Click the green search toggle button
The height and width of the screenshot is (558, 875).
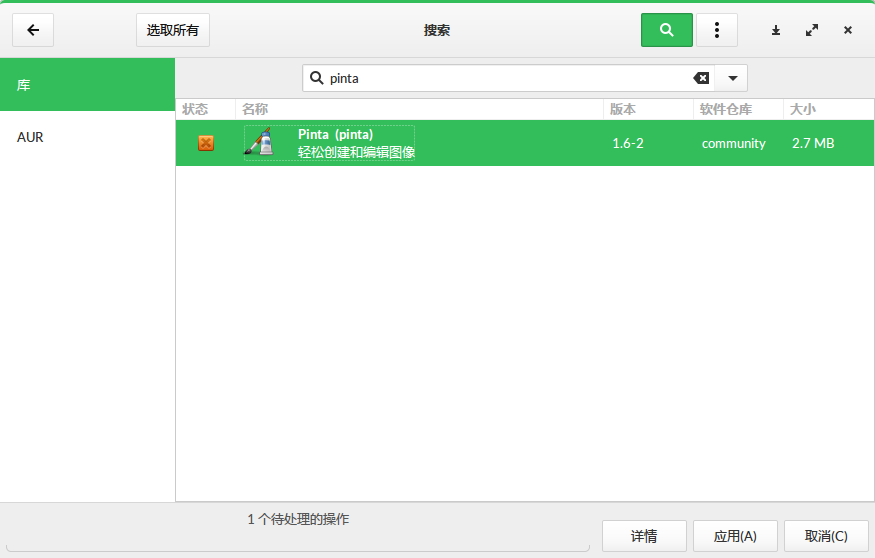pyautogui.click(x=666, y=30)
